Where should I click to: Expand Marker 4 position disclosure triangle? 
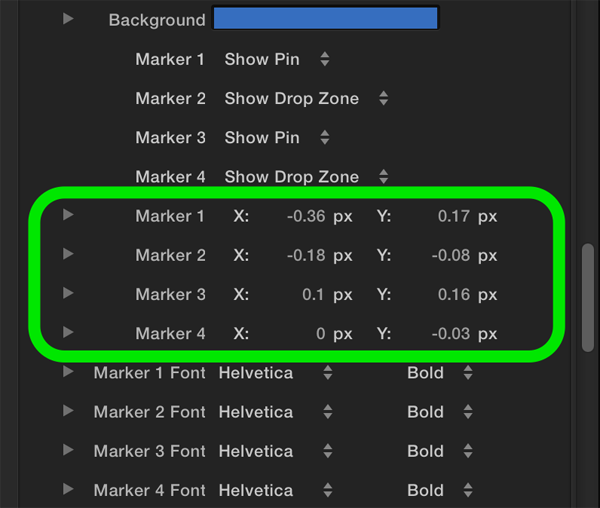[68, 332]
